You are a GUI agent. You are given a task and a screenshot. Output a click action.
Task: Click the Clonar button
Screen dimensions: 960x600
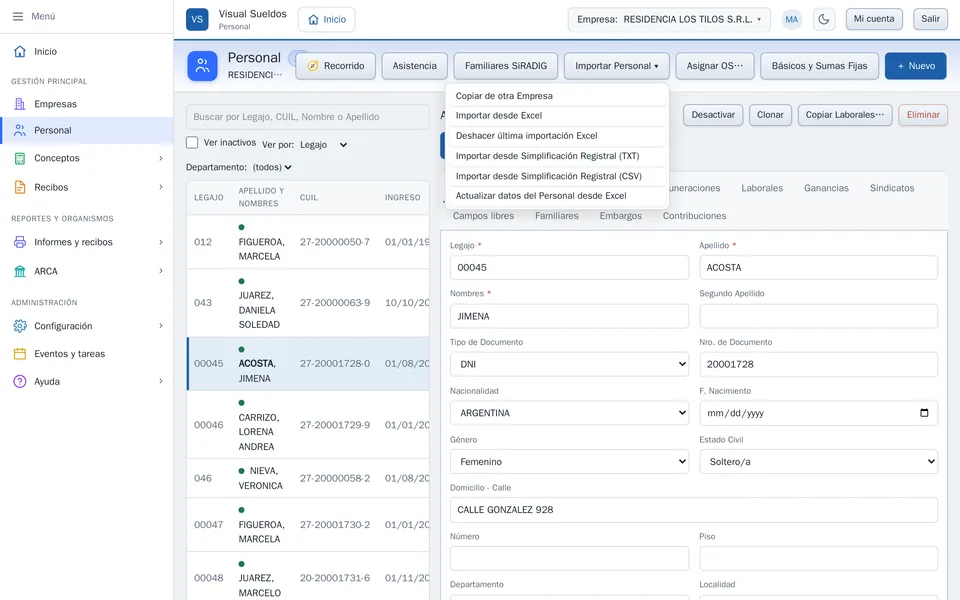(x=770, y=115)
